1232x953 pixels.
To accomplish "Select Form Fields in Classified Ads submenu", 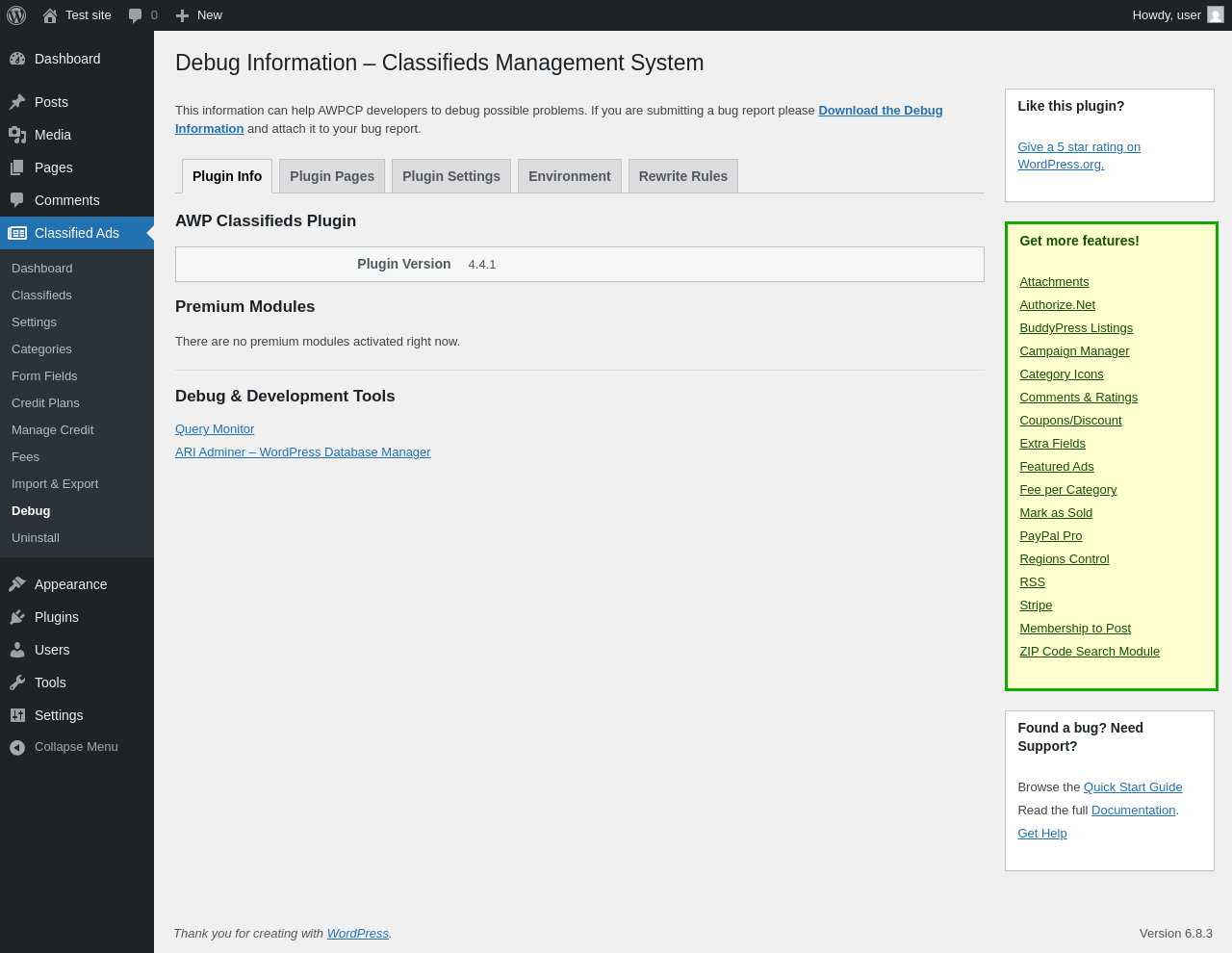I will 44,376.
